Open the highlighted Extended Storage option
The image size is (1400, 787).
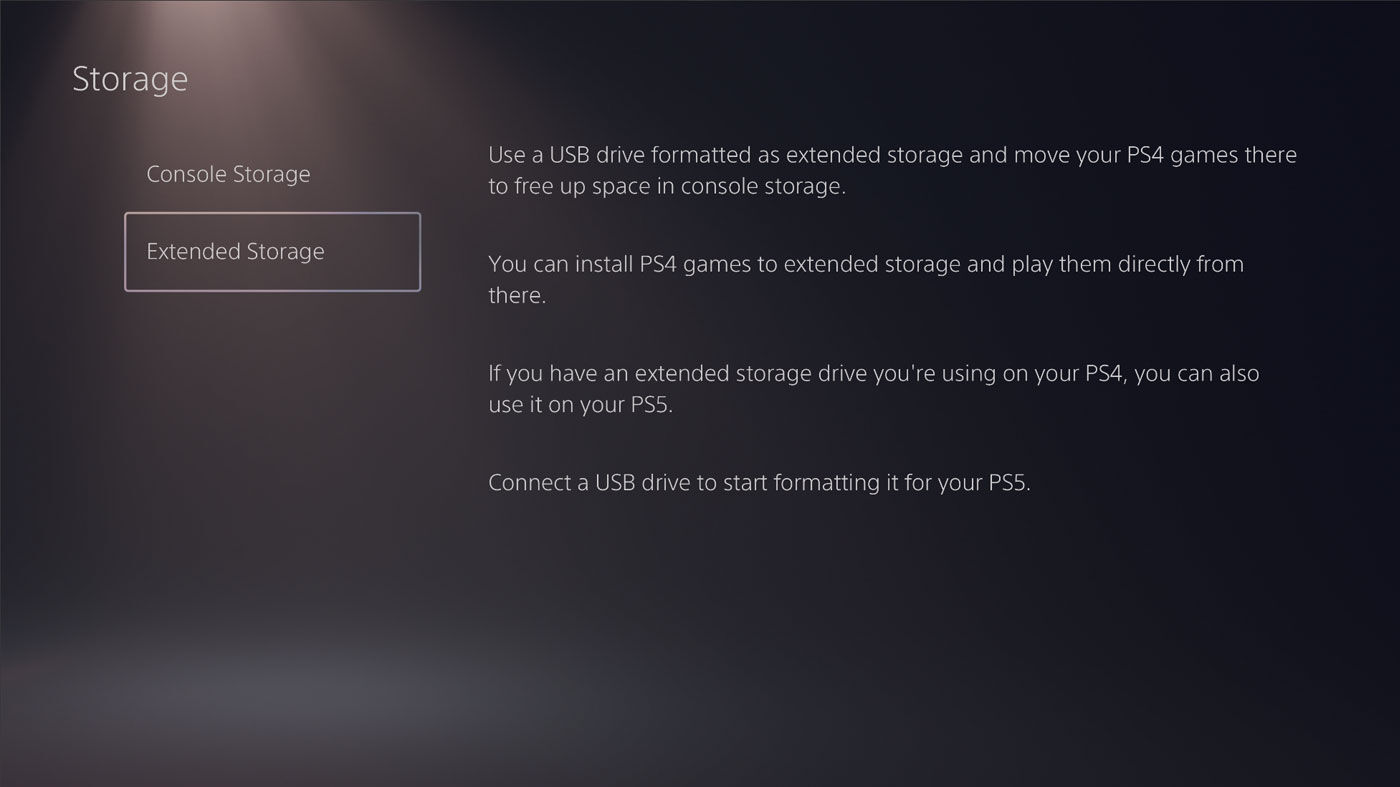click(x=272, y=252)
